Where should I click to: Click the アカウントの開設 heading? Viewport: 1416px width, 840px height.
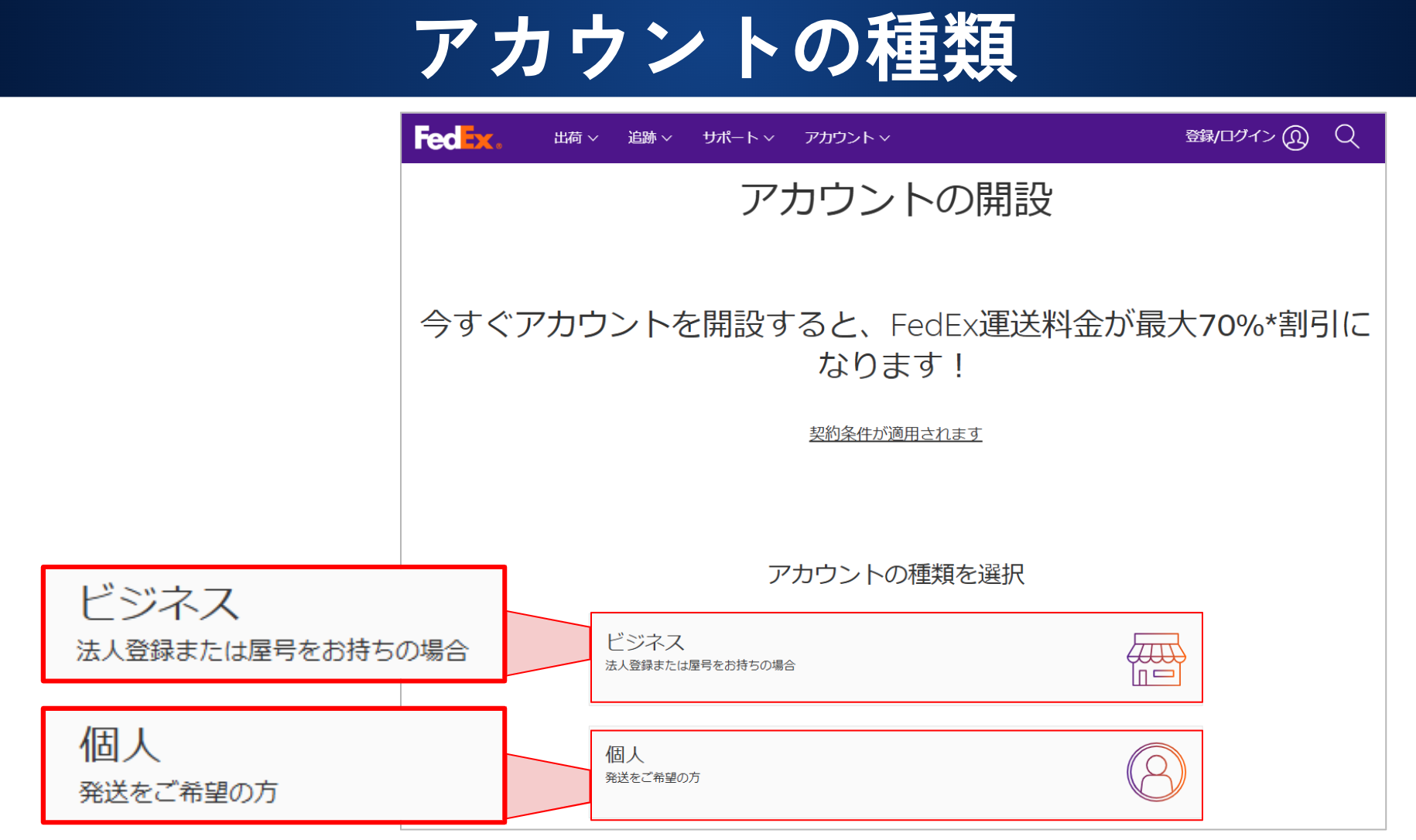(x=896, y=200)
